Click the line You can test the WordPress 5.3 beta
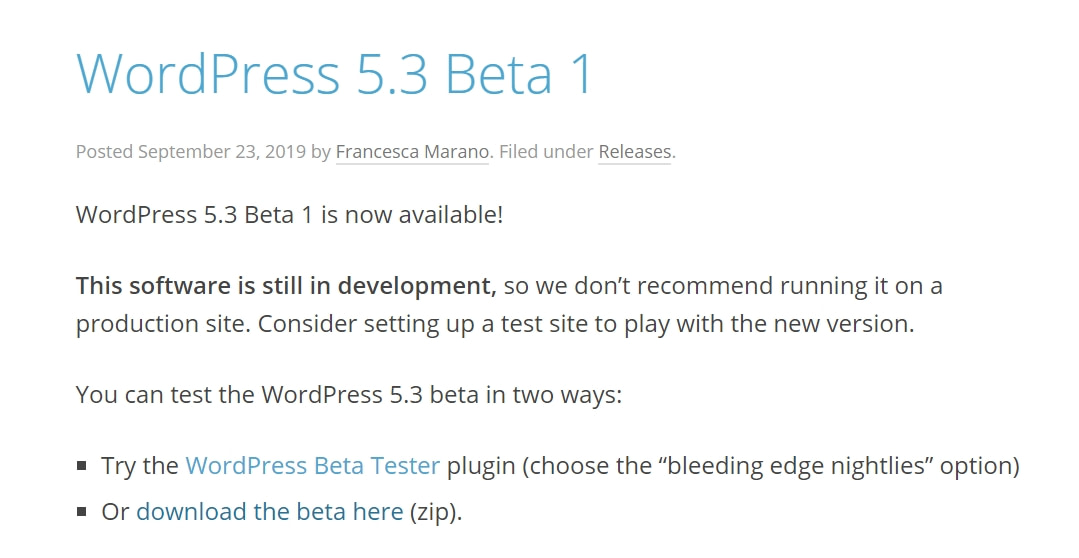Screen dimensions: 1079x558 pos(349,395)
